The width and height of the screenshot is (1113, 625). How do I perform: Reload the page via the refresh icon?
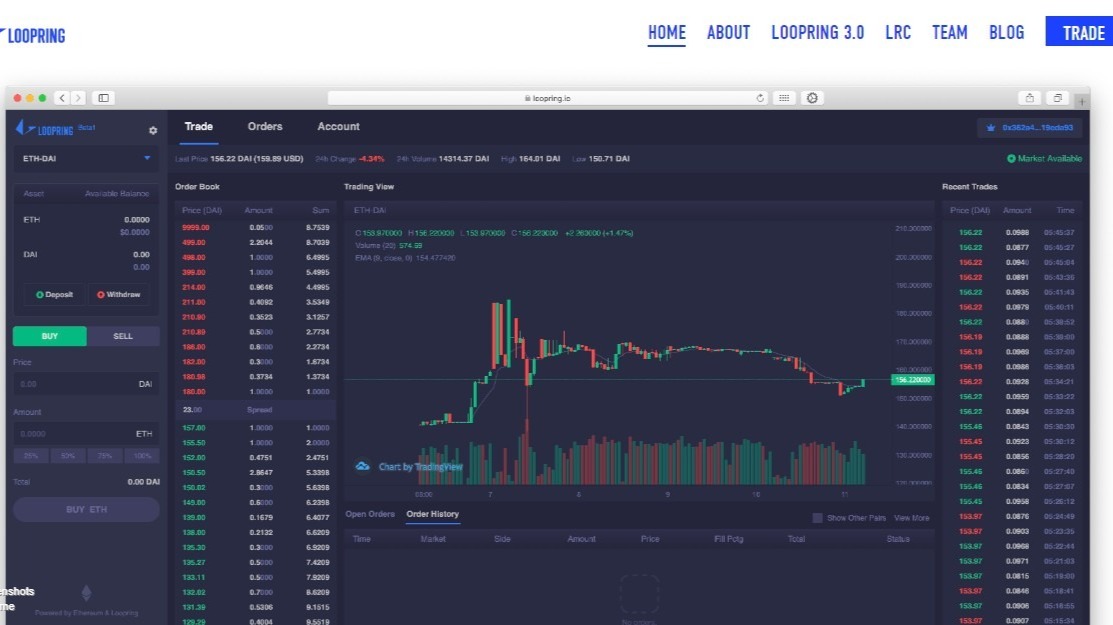[x=760, y=98]
